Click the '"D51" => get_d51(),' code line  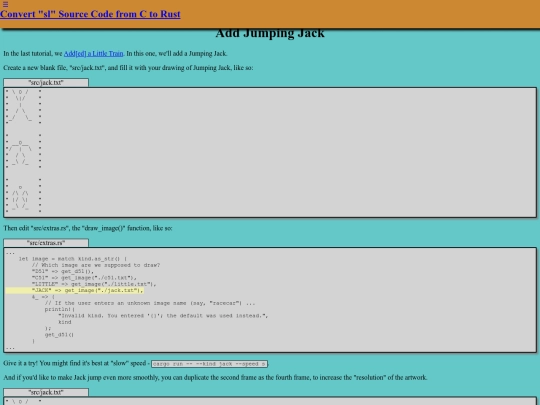coord(62,271)
